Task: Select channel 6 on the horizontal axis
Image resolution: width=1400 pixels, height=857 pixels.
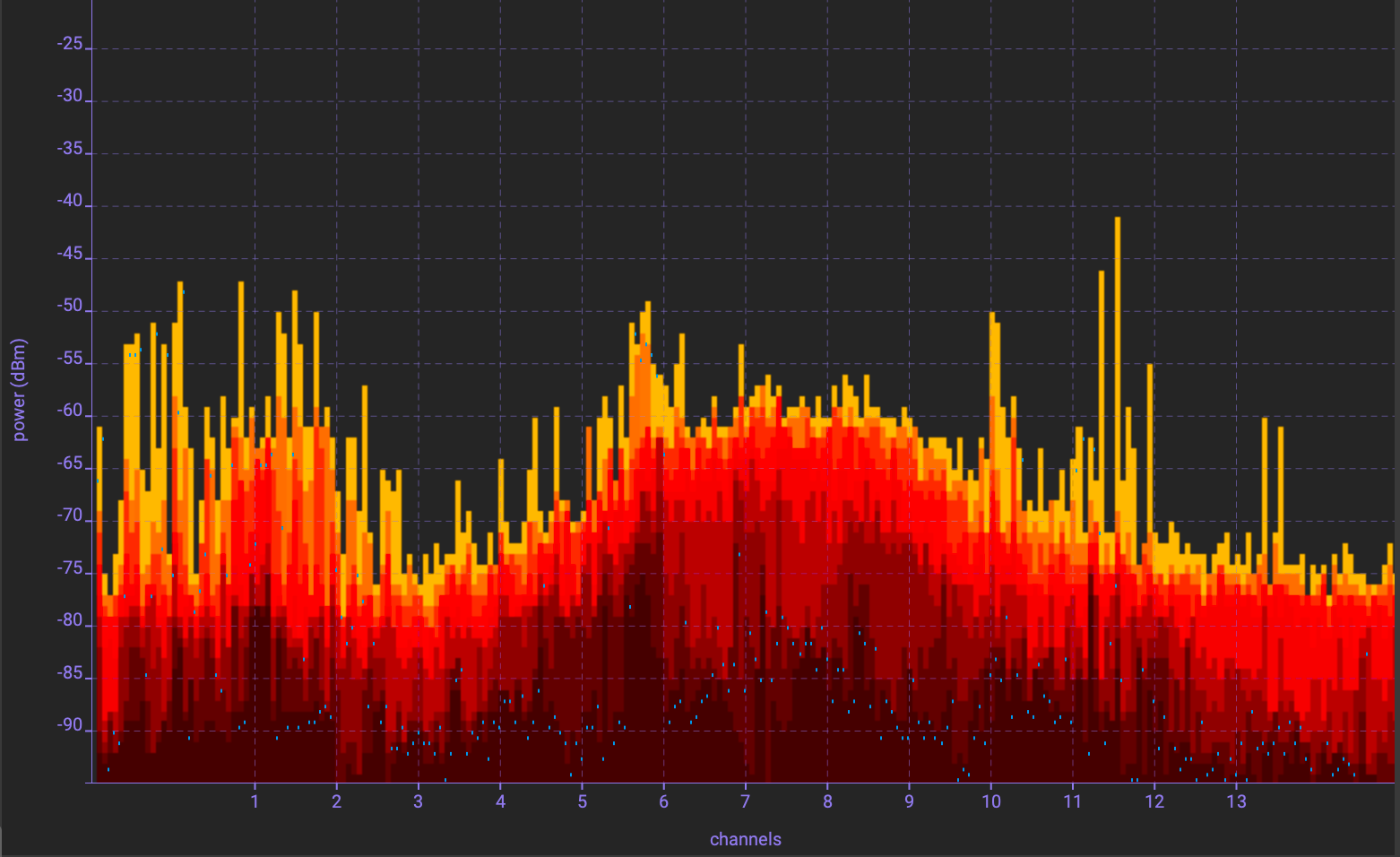Action: [663, 801]
